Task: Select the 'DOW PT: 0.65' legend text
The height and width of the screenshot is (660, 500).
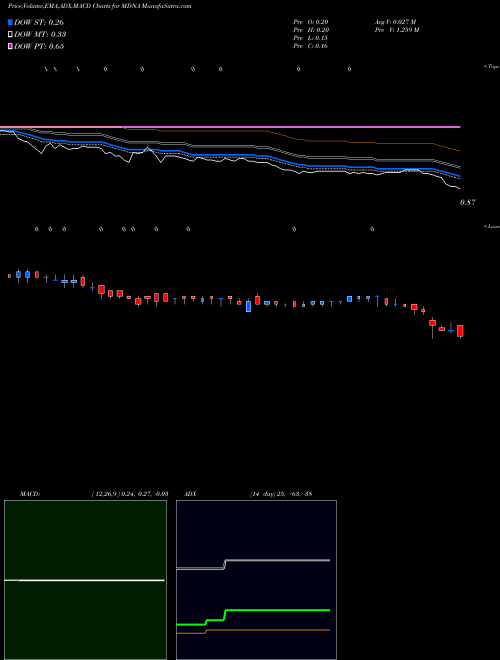Action: (x=39, y=46)
